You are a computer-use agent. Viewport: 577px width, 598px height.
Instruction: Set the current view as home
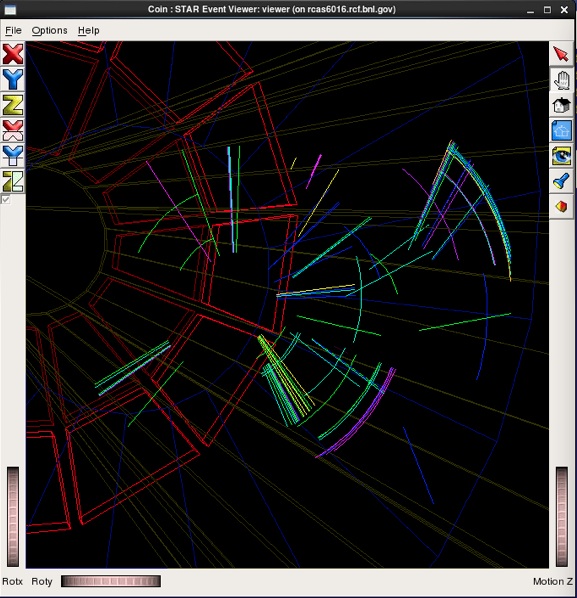[561, 130]
